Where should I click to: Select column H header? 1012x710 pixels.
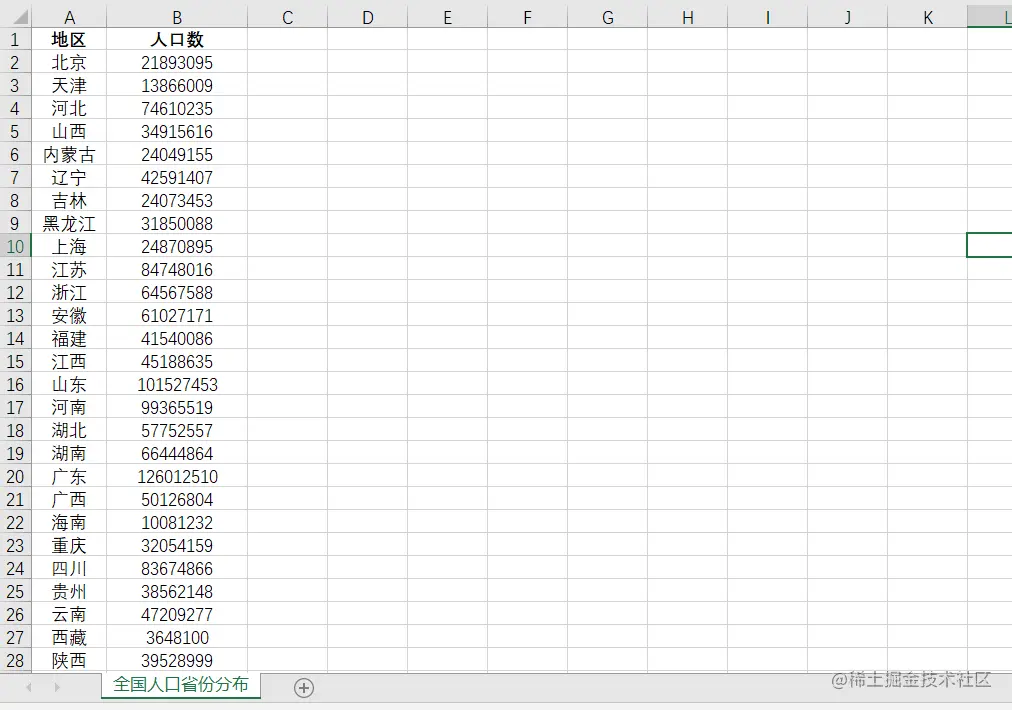click(688, 17)
